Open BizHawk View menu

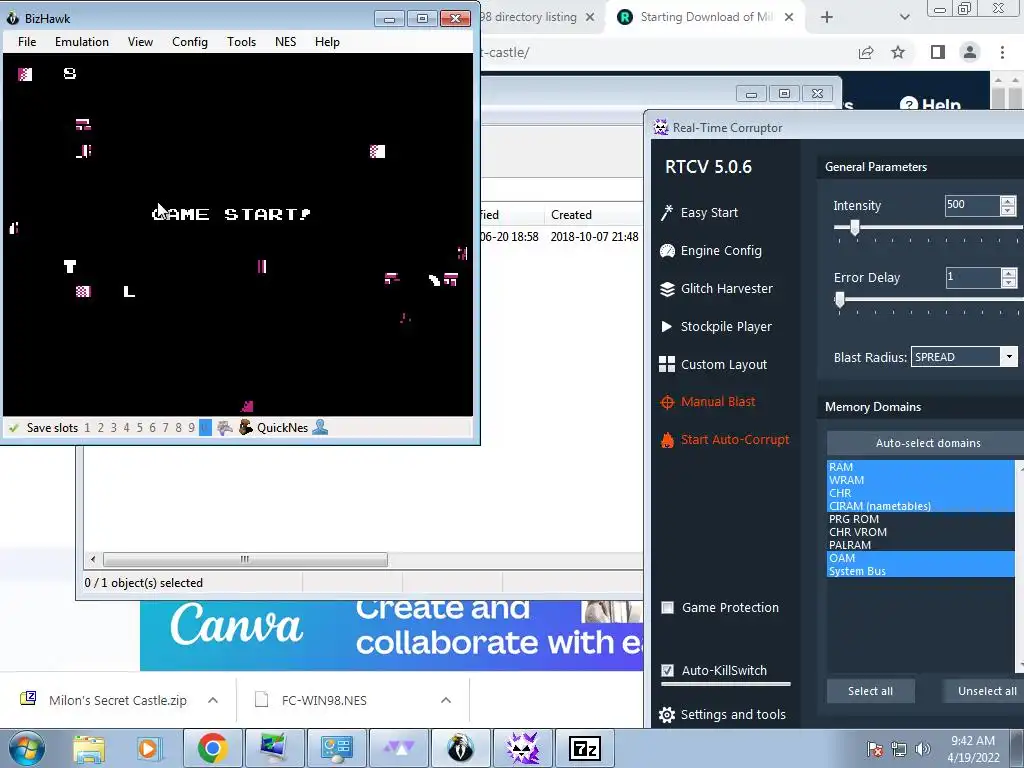[140, 42]
